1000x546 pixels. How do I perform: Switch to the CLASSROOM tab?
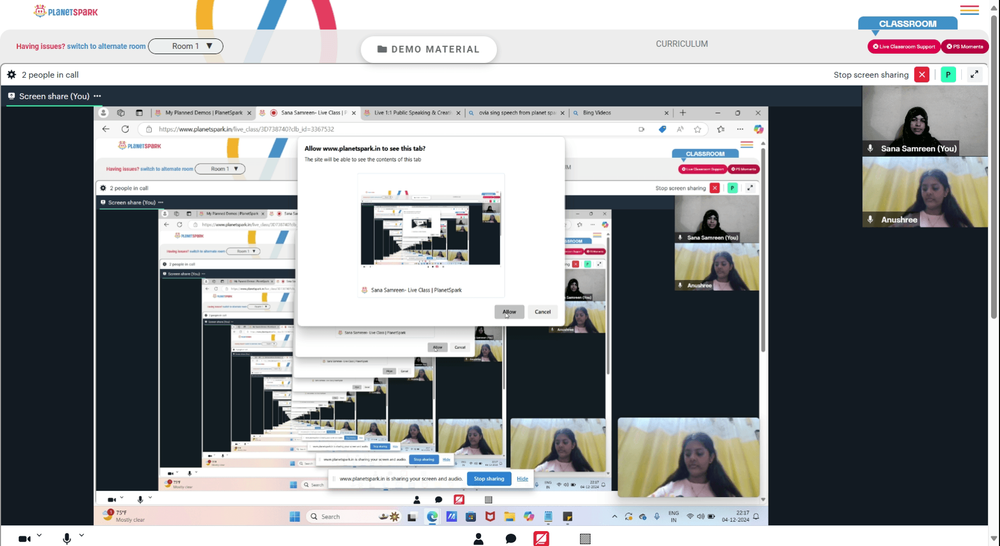(908, 24)
